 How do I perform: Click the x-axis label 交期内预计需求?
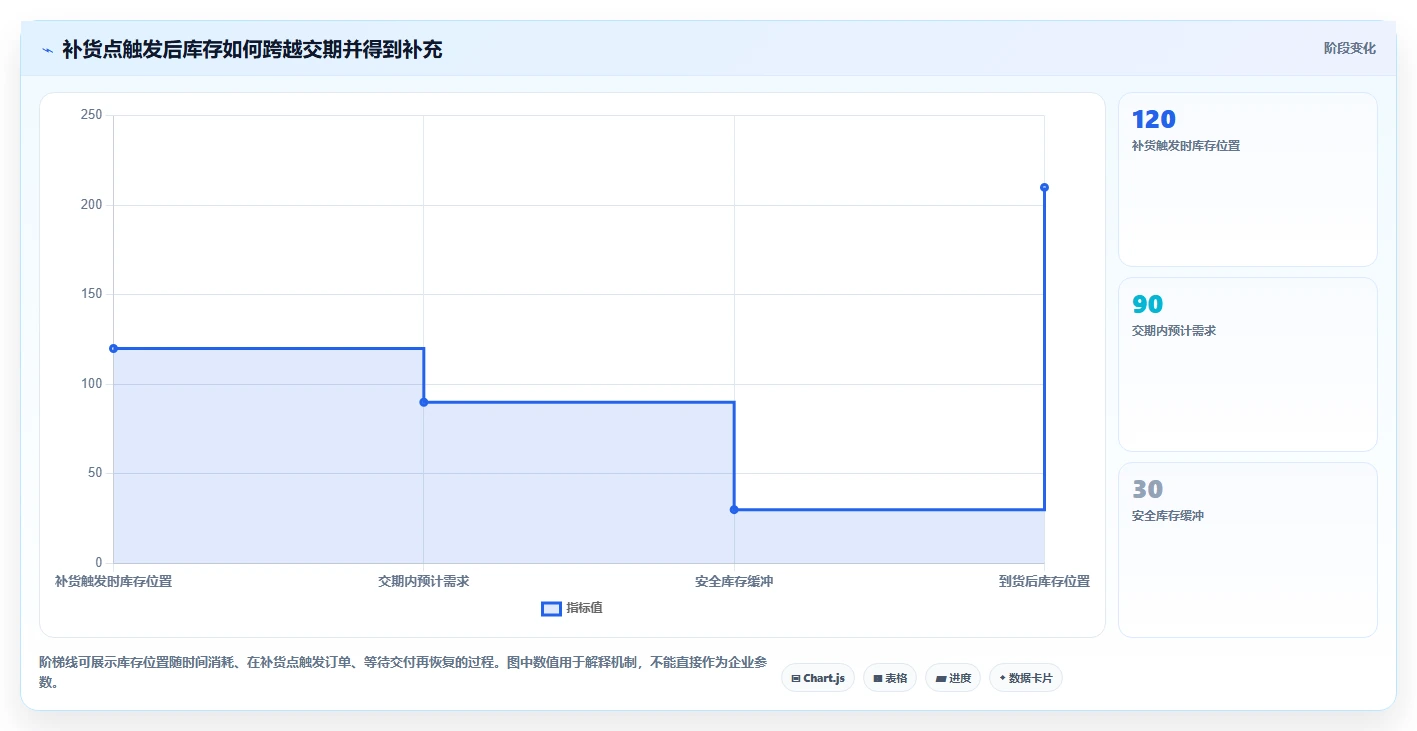pos(424,581)
